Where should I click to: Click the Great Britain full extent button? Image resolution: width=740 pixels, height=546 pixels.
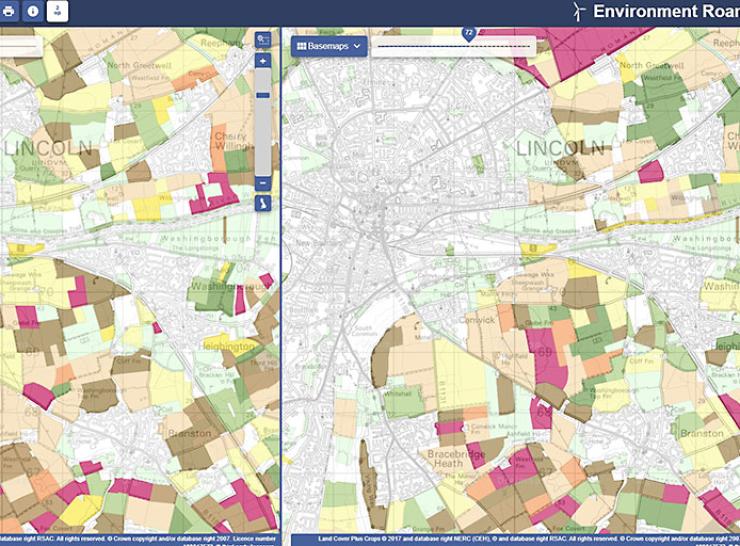(x=263, y=203)
